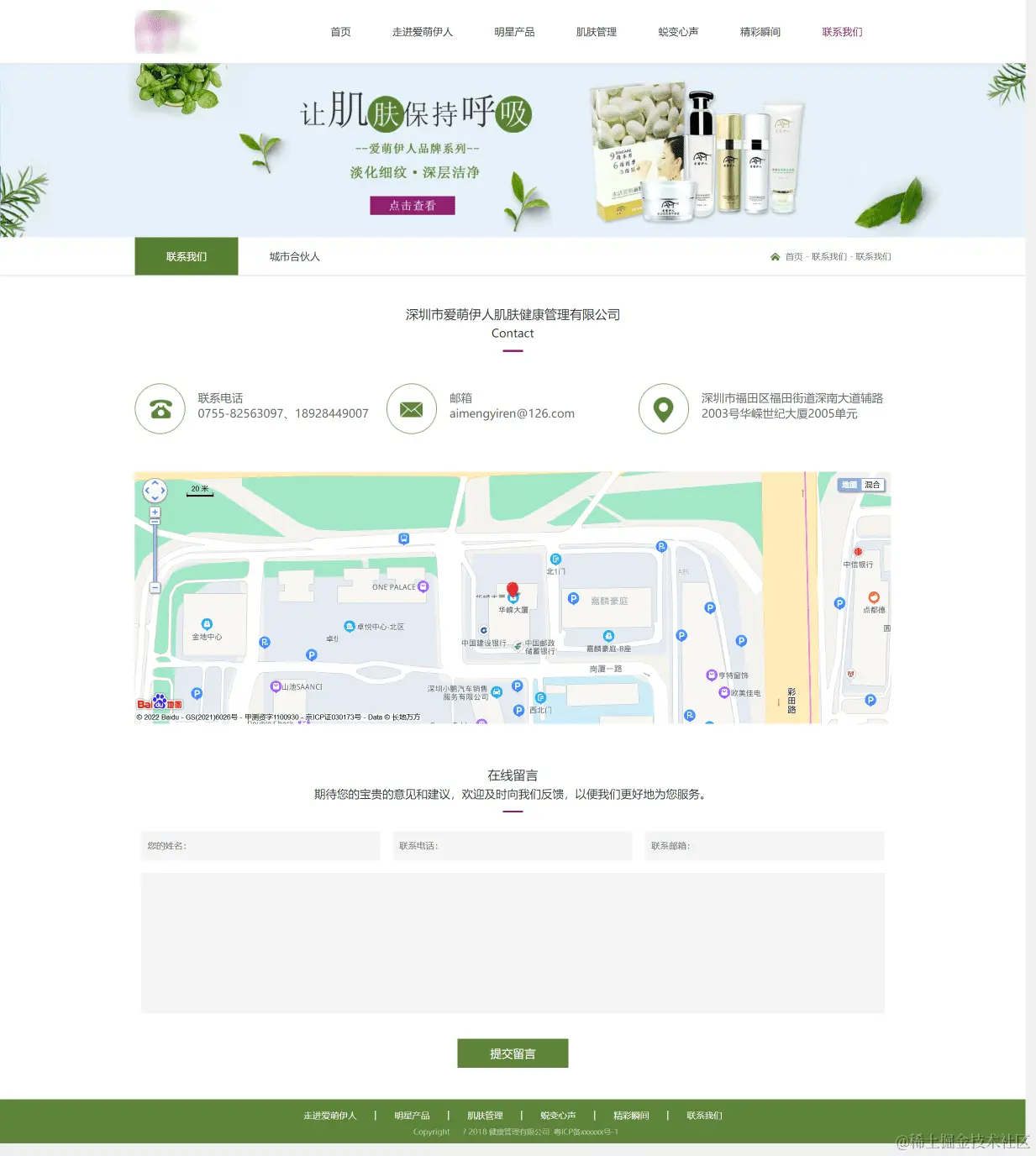This screenshot has width=1036, height=1156.
Task: Click parking icon beside 嘉麟豪庭
Action: [573, 599]
